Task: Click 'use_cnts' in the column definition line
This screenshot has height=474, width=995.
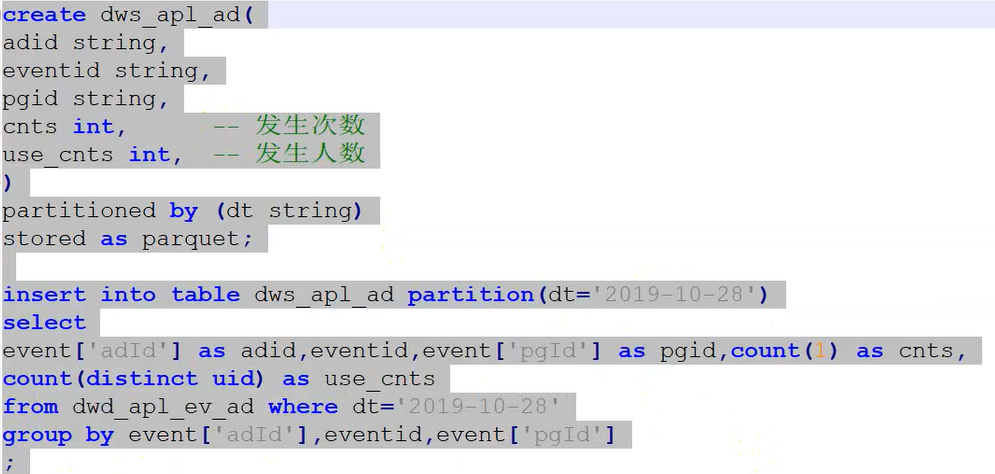Action: [x=58, y=155]
